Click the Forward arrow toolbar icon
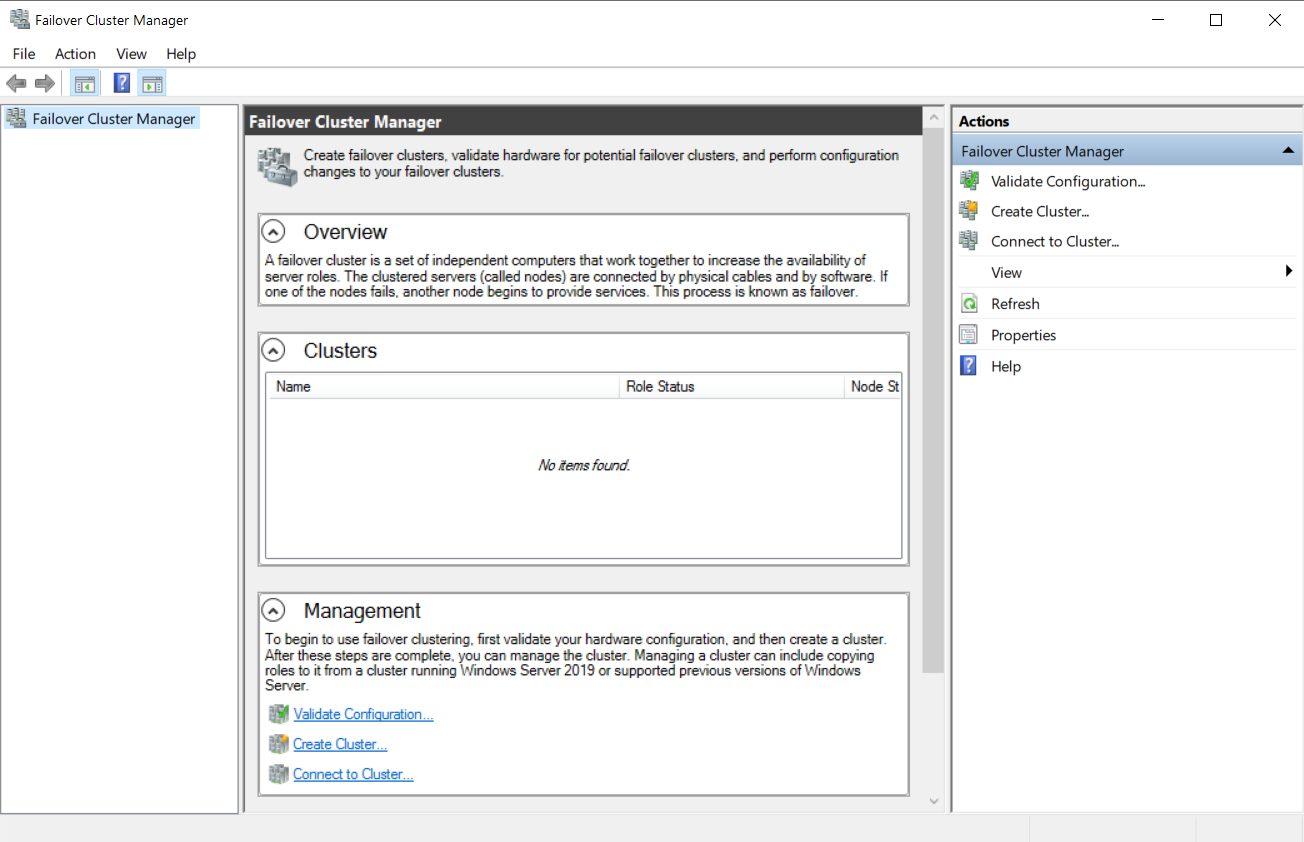The height and width of the screenshot is (842, 1304). tap(44, 83)
